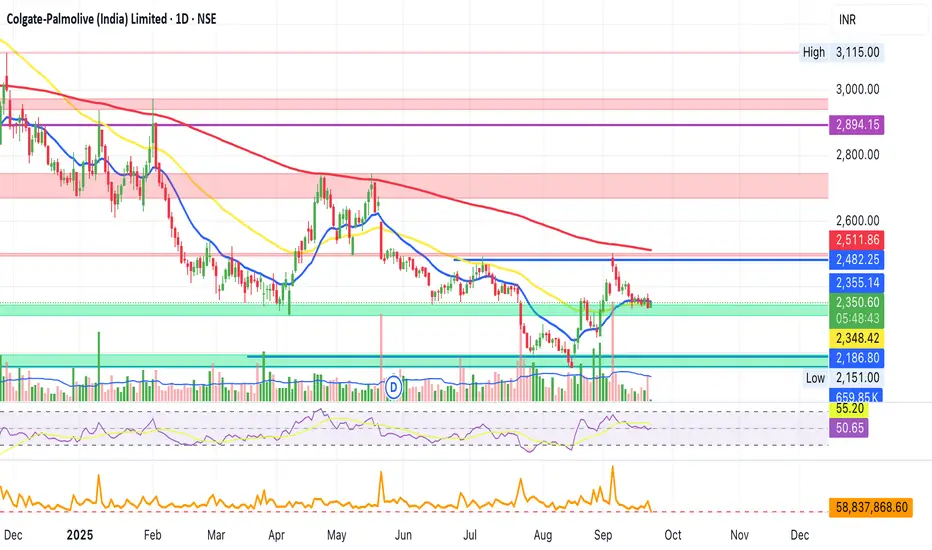The image size is (932, 550).
Task: Click the Jun label on time axis
Action: 404,535
